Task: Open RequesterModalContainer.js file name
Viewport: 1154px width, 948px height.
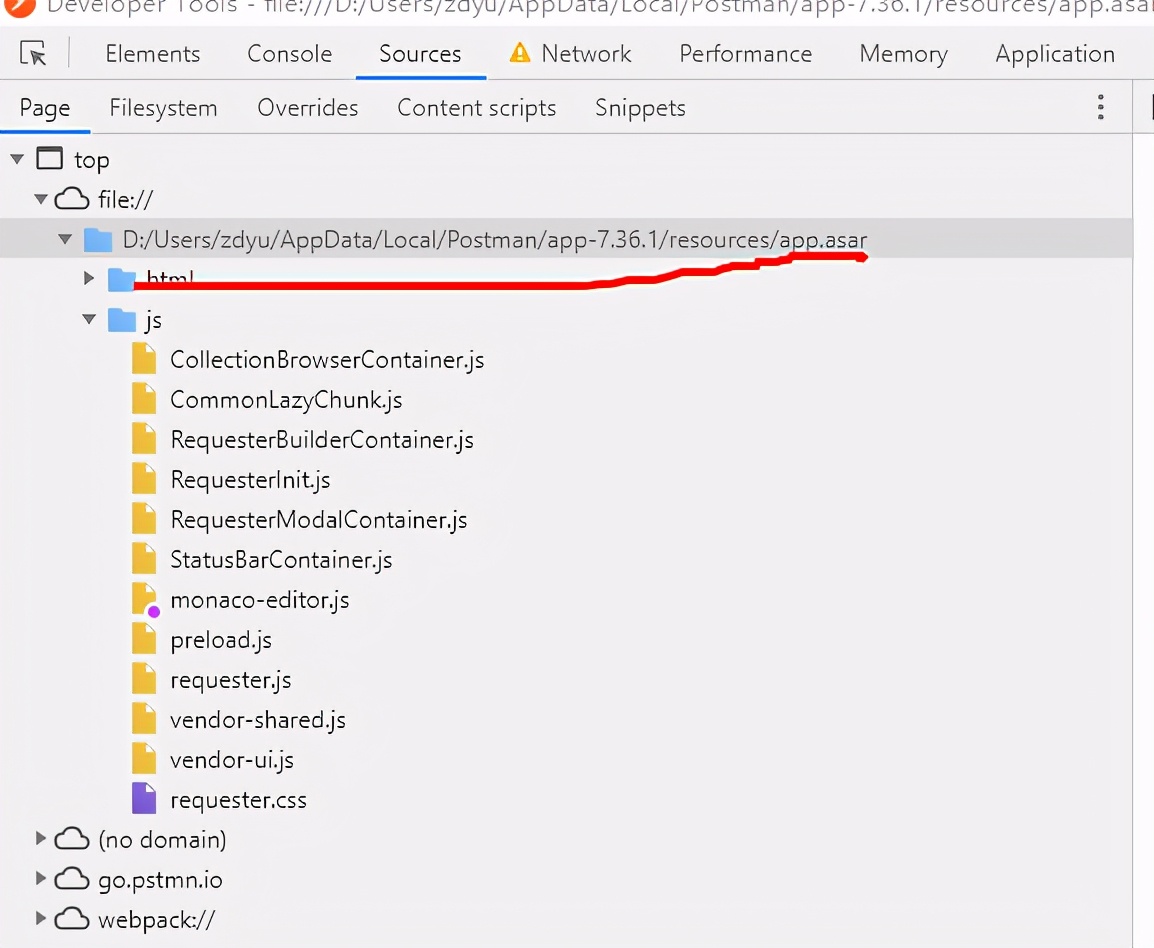Action: pyautogui.click(x=319, y=520)
